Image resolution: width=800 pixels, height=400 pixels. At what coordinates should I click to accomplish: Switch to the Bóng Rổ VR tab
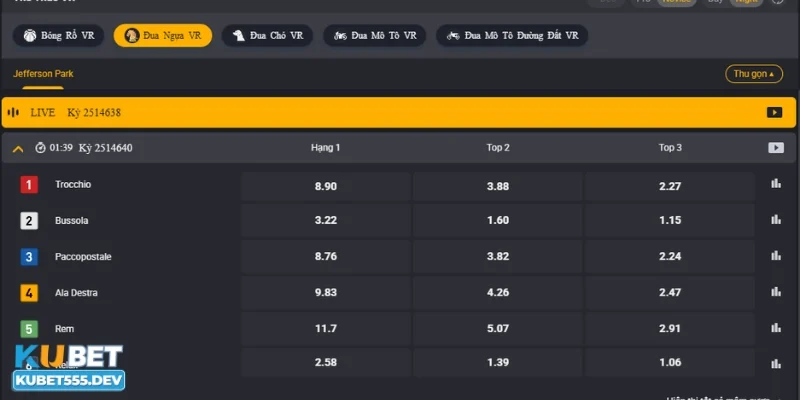59,36
